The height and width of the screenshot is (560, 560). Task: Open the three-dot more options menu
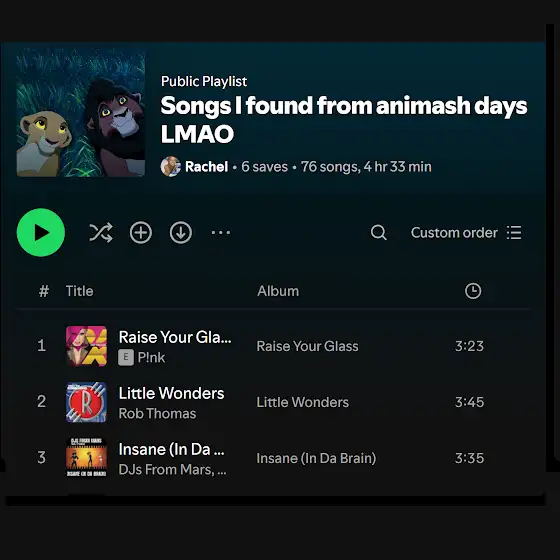[x=221, y=233]
